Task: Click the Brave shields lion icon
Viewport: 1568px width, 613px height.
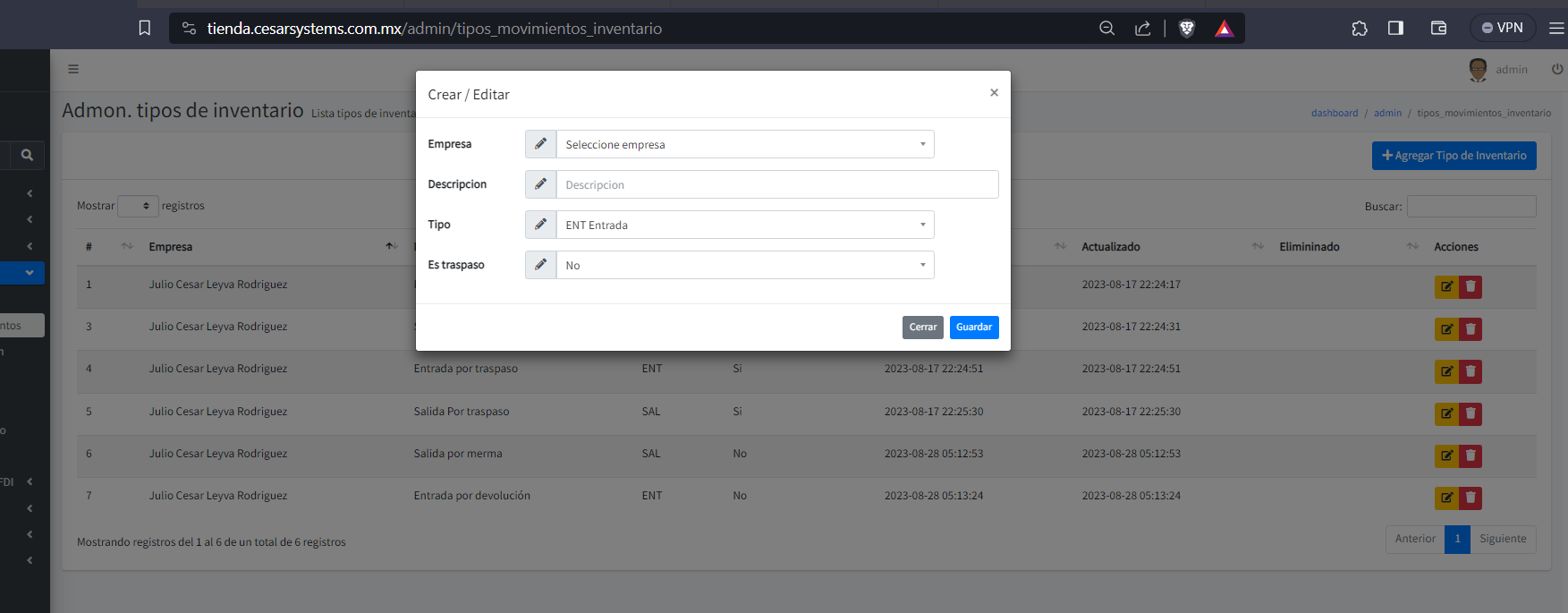Action: (x=1187, y=29)
